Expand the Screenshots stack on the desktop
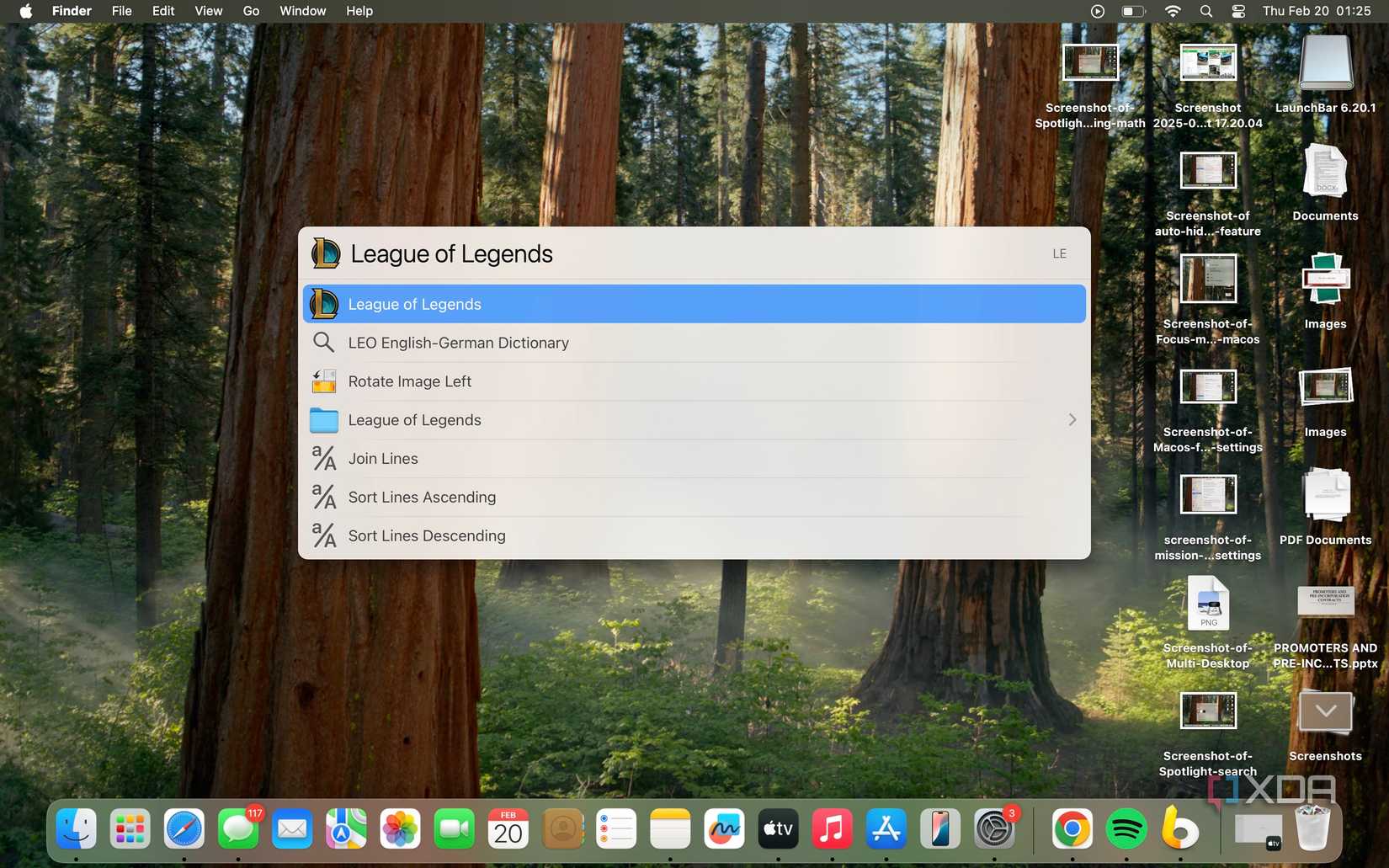This screenshot has height=868, width=1389. [1325, 711]
